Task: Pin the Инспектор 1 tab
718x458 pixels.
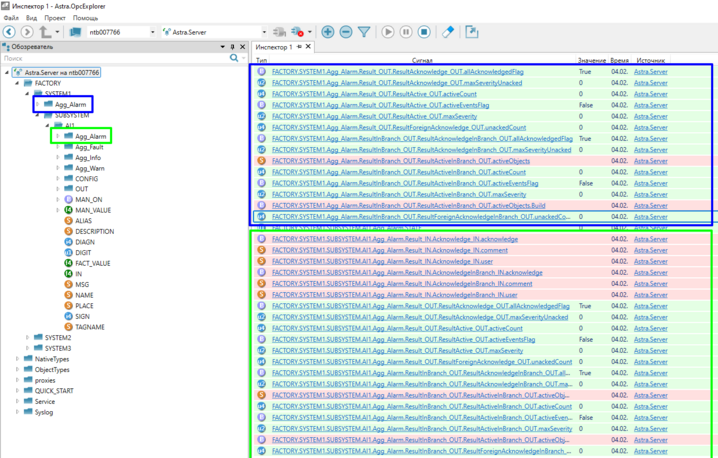Action: click(x=299, y=47)
